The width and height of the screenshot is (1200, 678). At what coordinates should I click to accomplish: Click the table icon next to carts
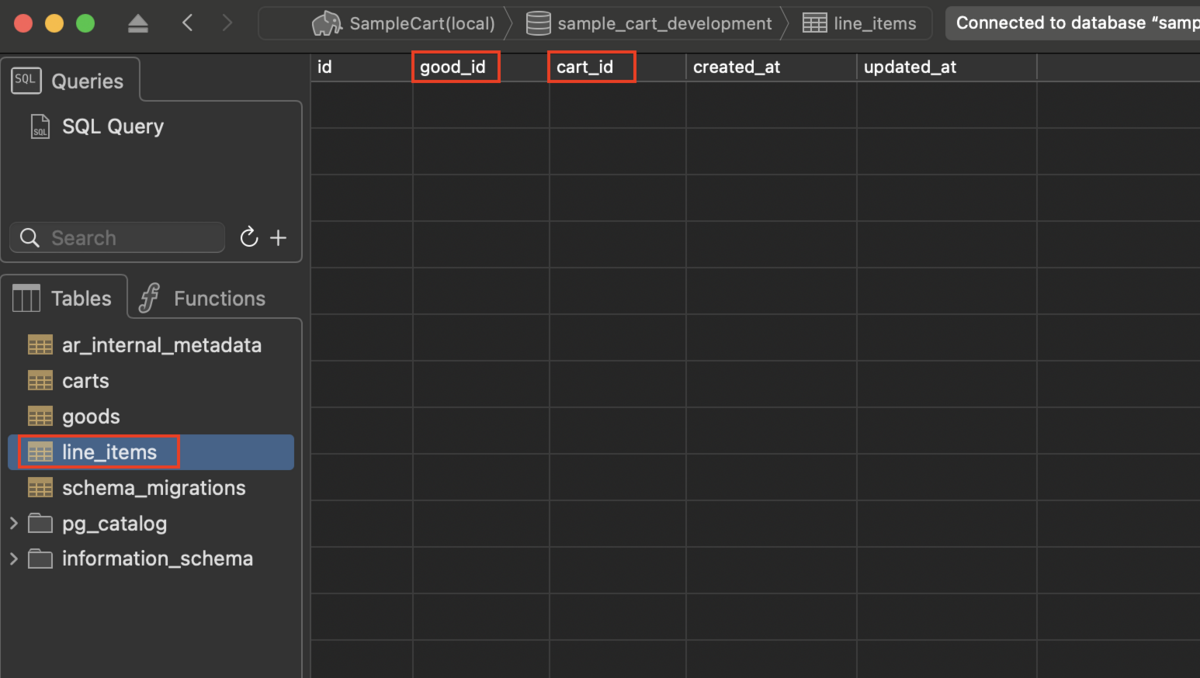coord(40,381)
